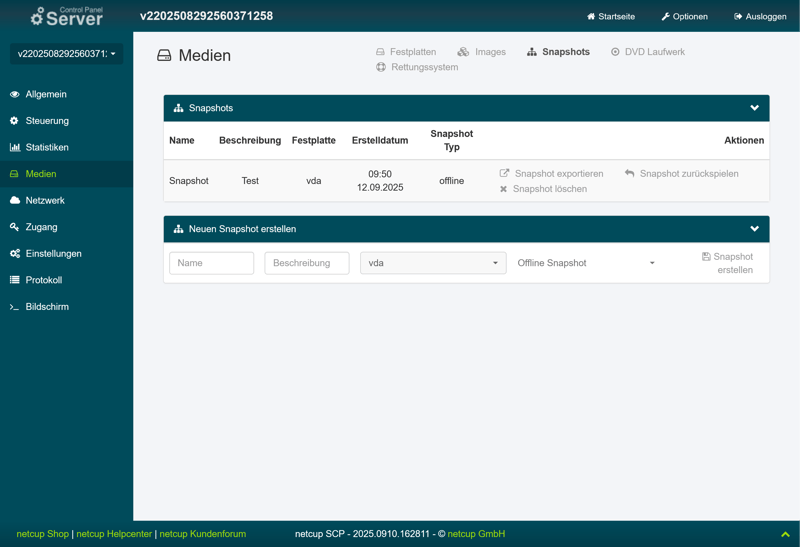800x547 pixels.
Task: Click the Statistiken chart icon in sidebar
Action: [x=15, y=147]
